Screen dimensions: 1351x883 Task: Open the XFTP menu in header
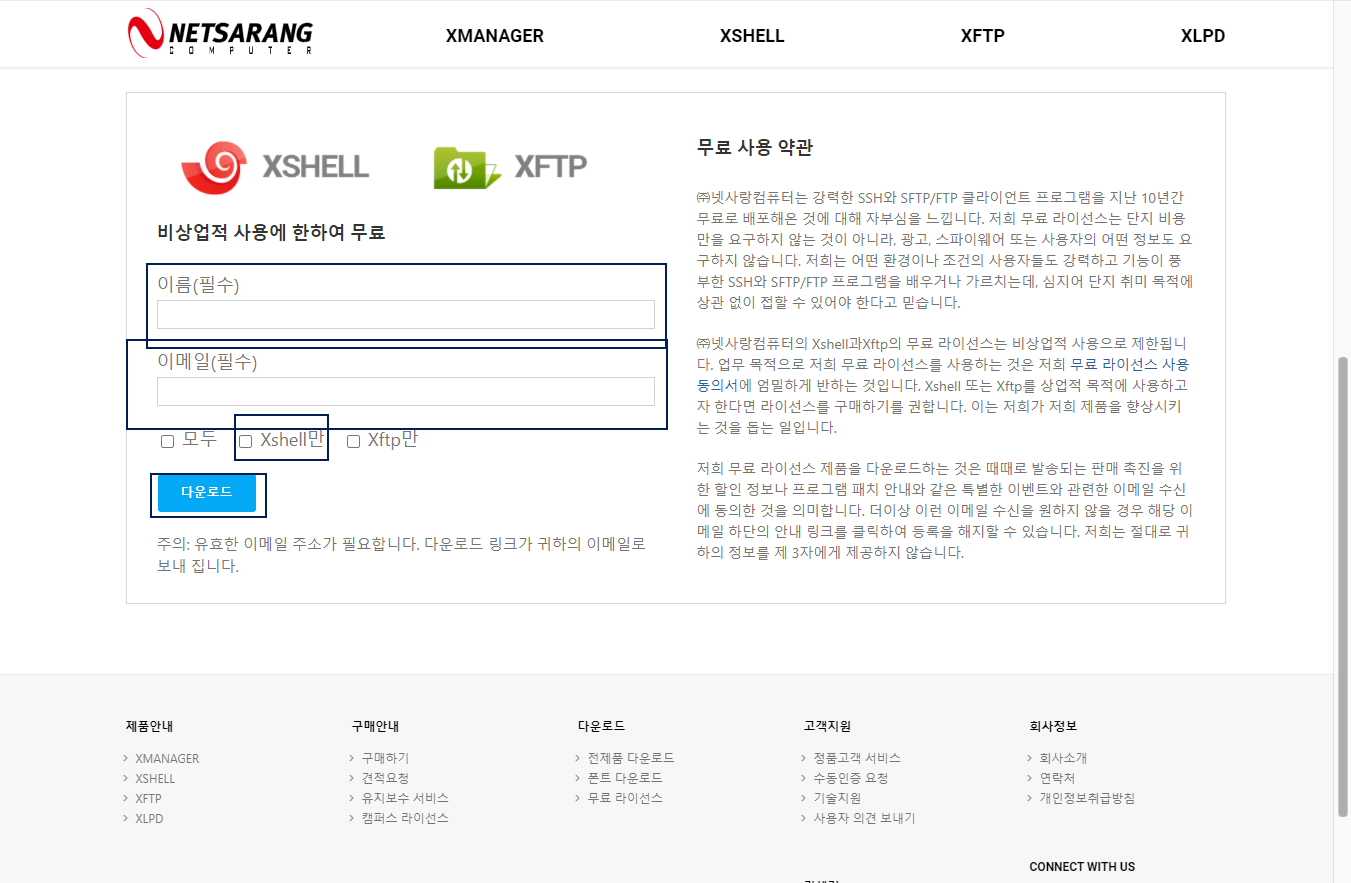pos(982,36)
